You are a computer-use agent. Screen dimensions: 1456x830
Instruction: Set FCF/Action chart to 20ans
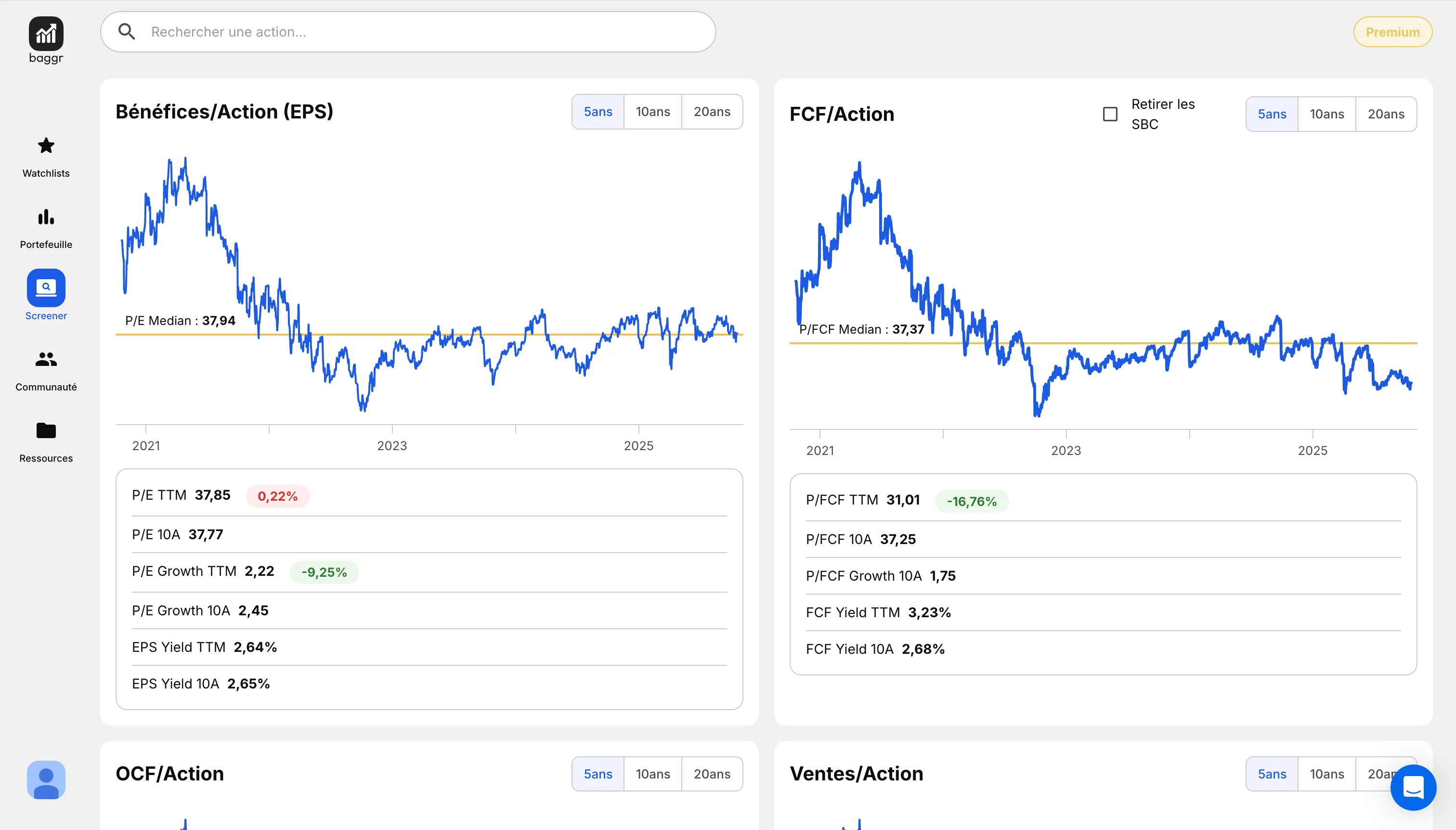1386,114
